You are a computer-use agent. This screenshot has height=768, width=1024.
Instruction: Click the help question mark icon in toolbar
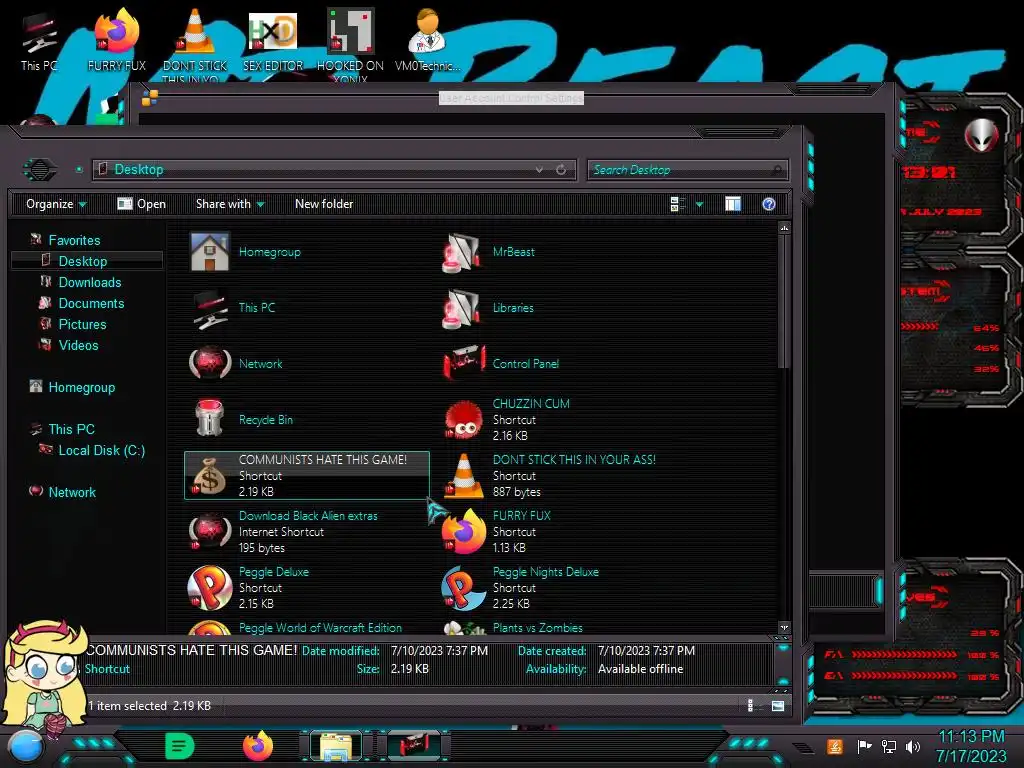769,204
